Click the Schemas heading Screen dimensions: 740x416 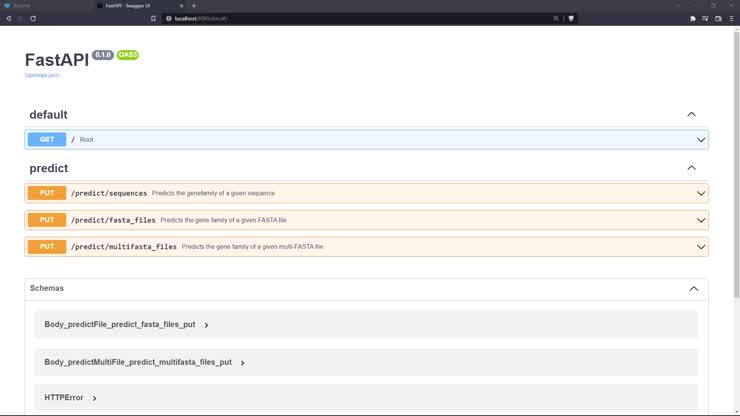[x=47, y=288]
